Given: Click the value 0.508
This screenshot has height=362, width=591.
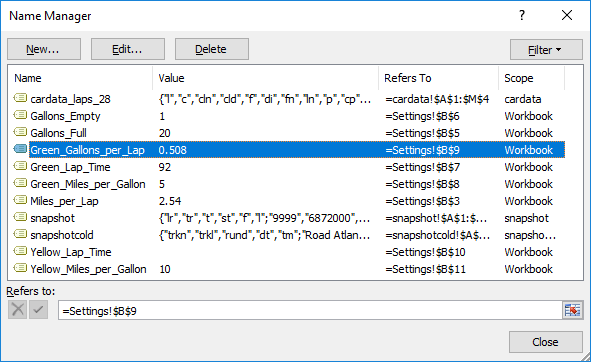Looking at the screenshot, I should pos(173,150).
